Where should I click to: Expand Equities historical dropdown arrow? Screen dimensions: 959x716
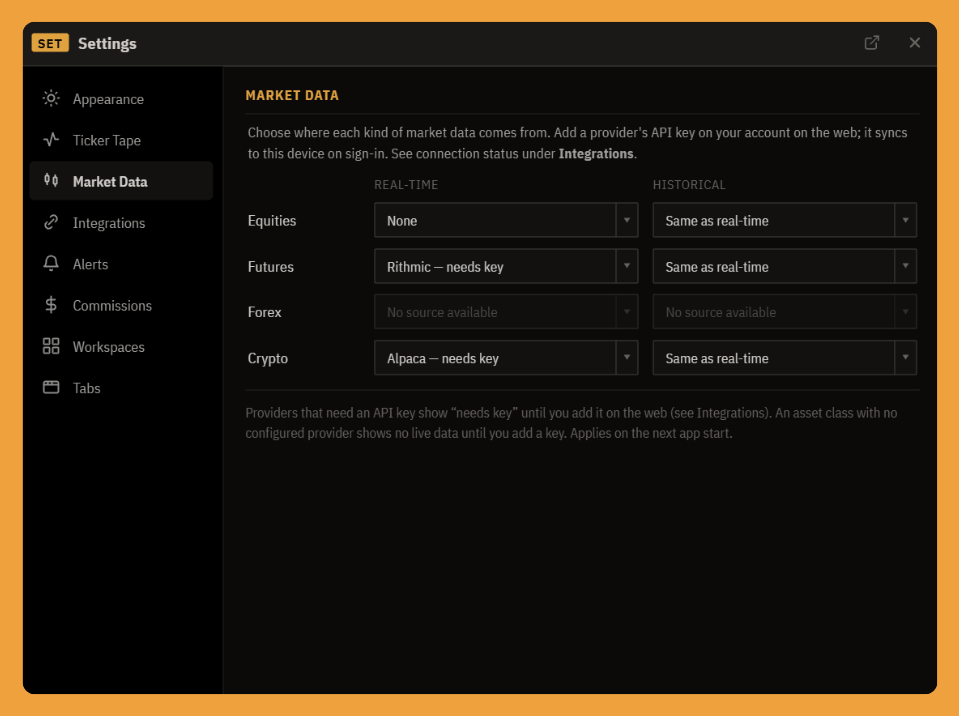905,220
